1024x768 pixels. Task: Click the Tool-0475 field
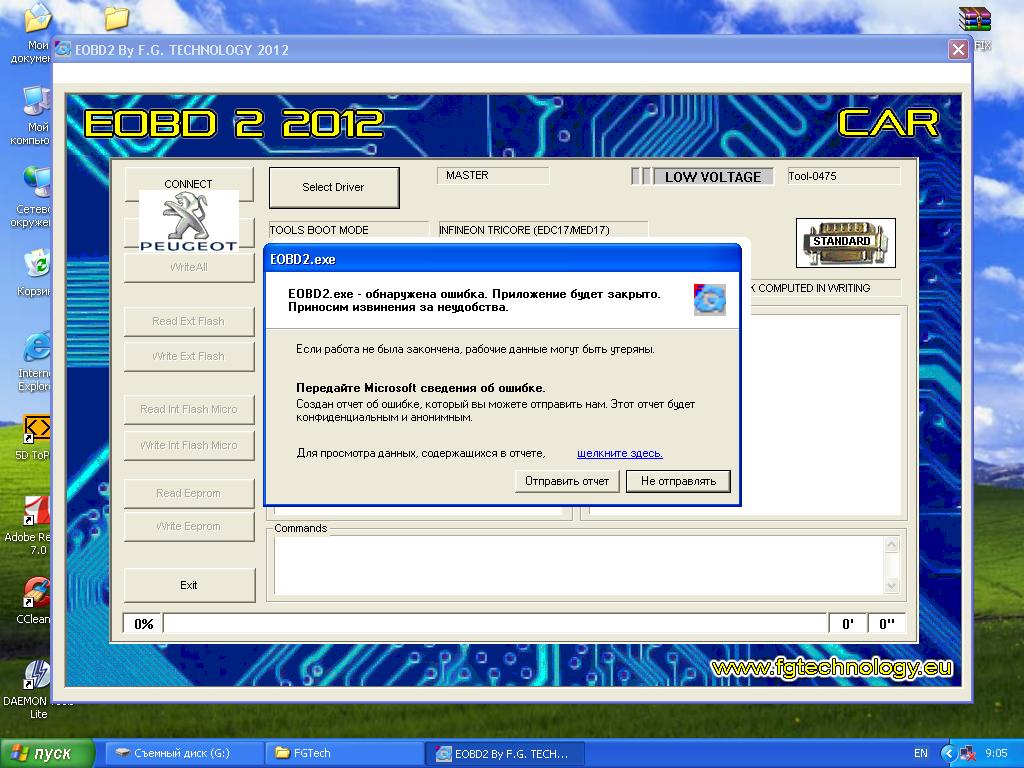click(x=843, y=176)
